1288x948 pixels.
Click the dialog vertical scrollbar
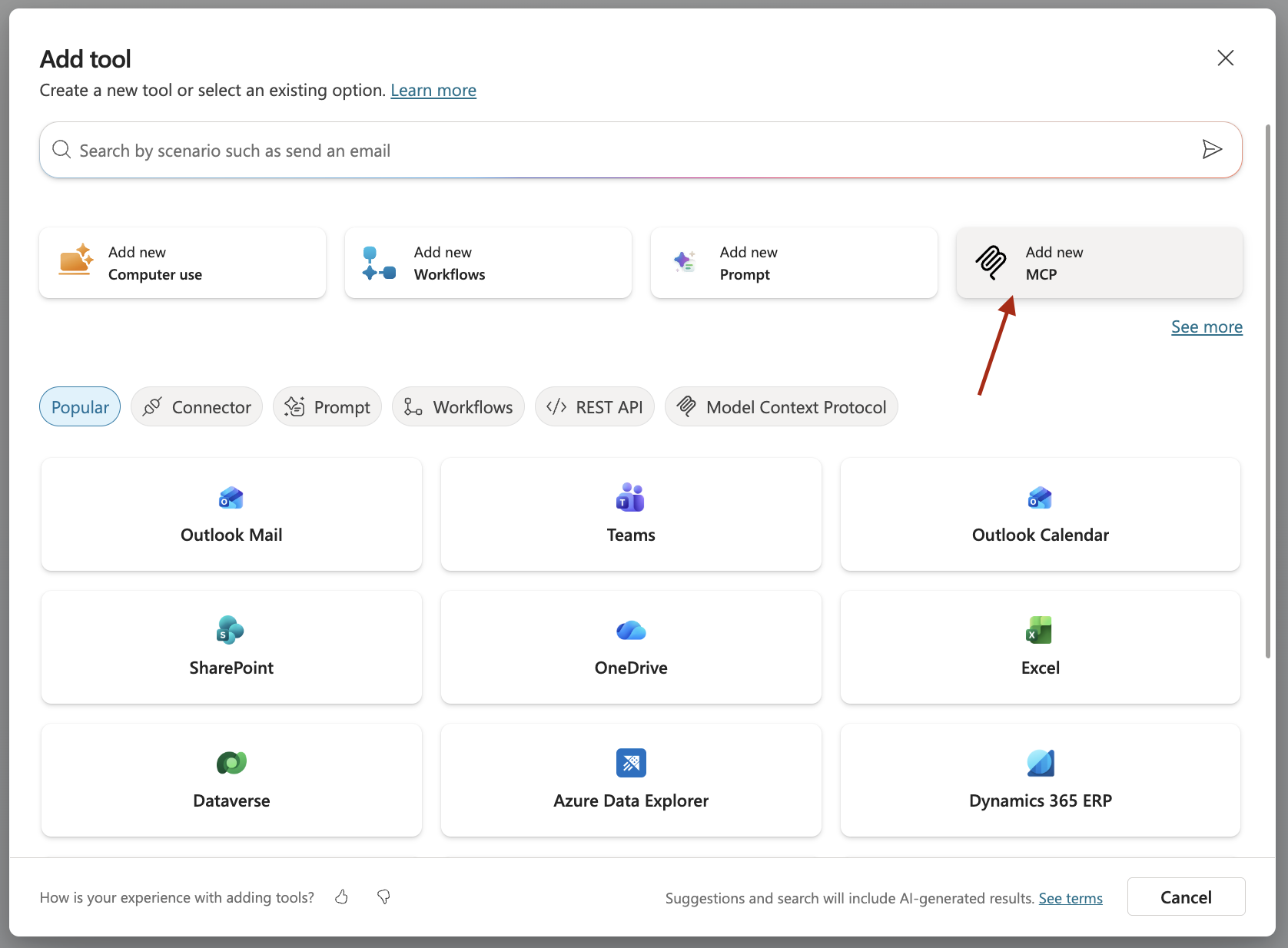[x=1268, y=390]
